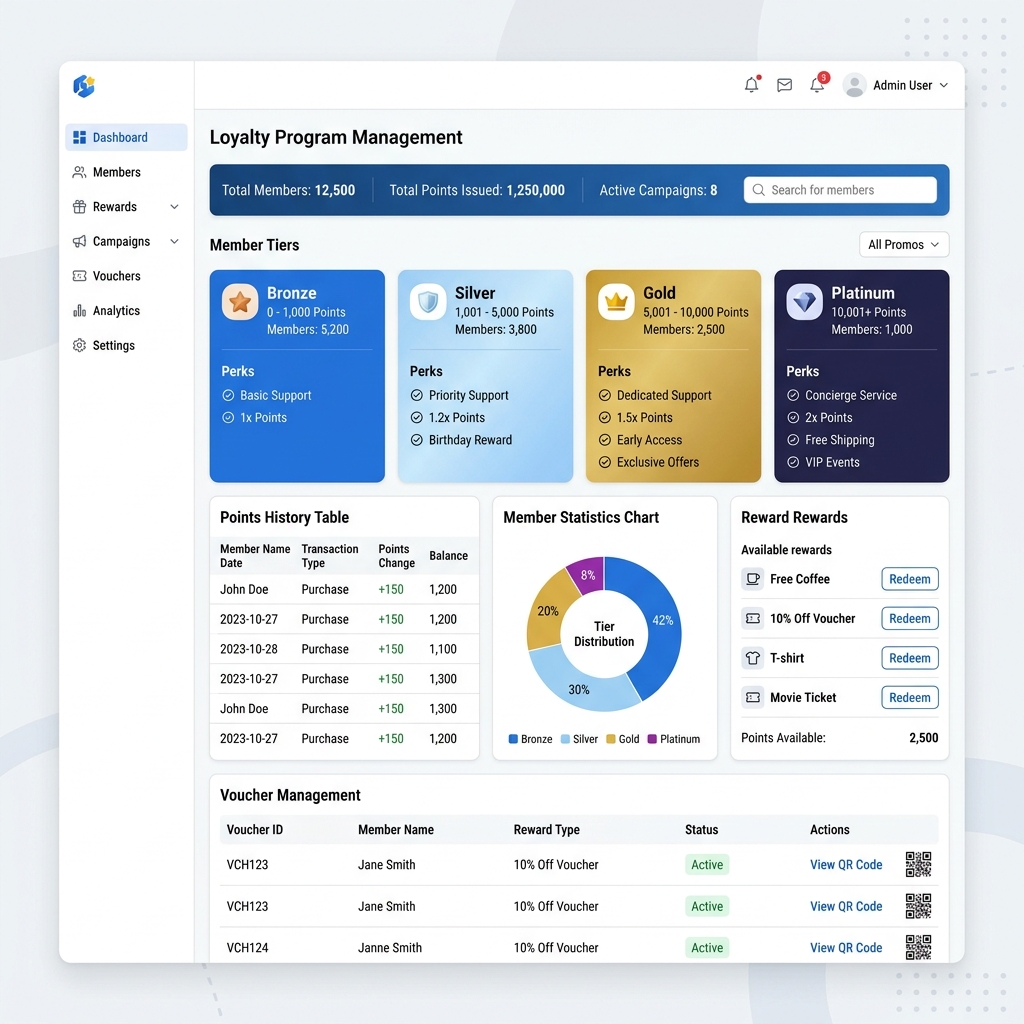Redeem the 10% Off Voucher reward
The height and width of the screenshot is (1024, 1024).
910,618
